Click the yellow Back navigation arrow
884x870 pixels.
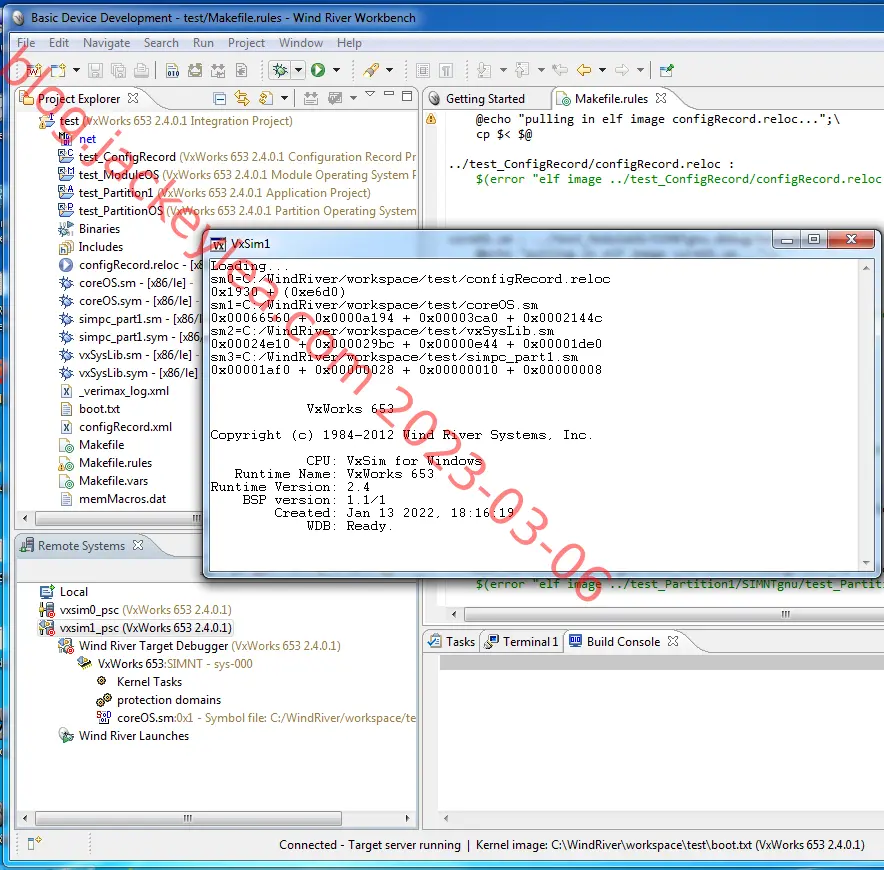click(584, 70)
